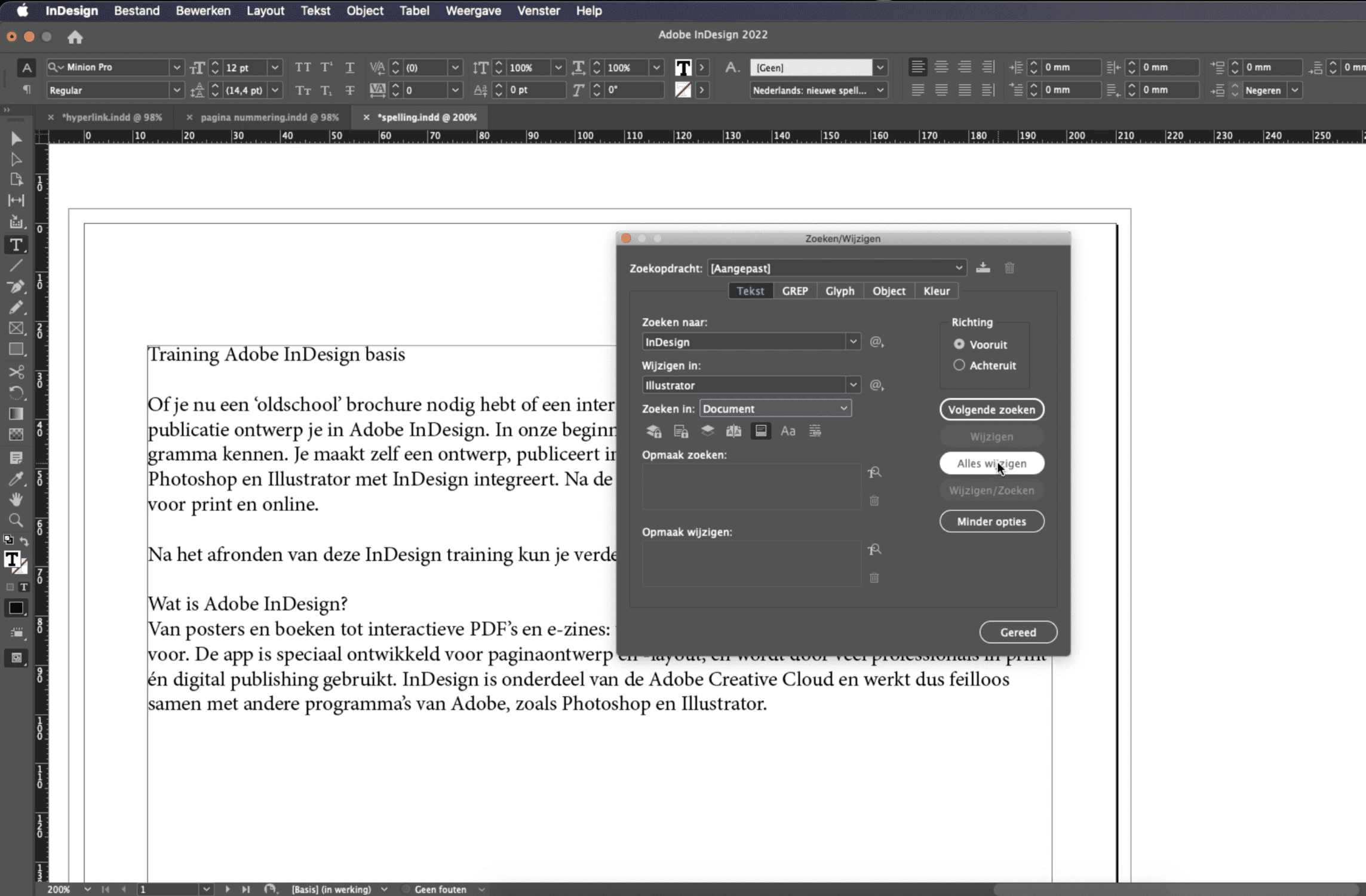Image resolution: width=1366 pixels, height=896 pixels.
Task: Open the 200% zoom level dropdown
Action: 87,889
